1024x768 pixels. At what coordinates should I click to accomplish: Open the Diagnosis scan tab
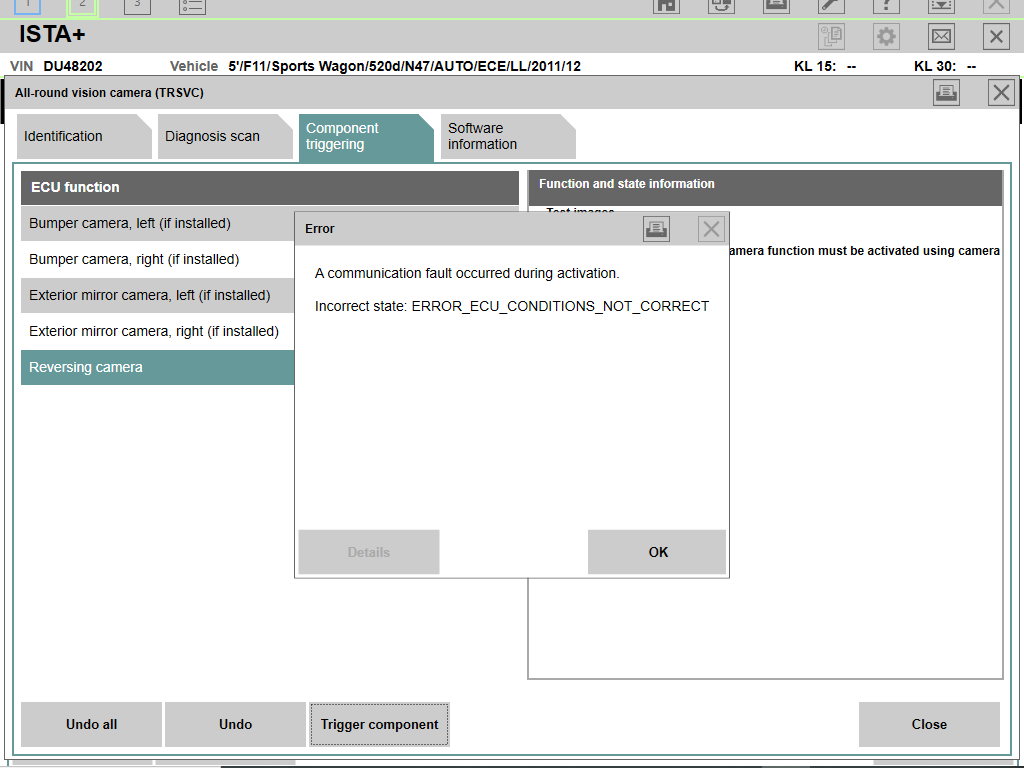pyautogui.click(x=225, y=136)
